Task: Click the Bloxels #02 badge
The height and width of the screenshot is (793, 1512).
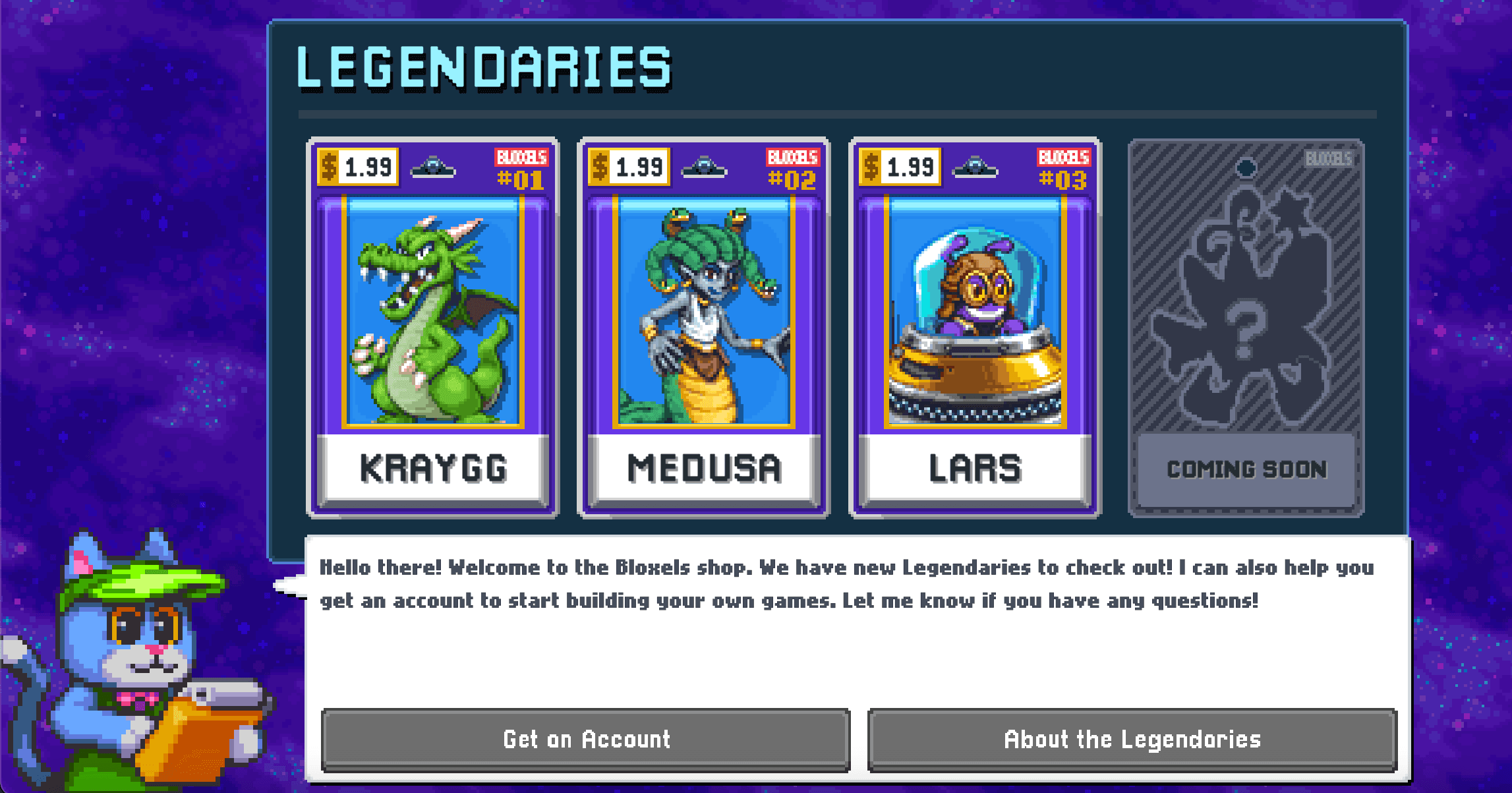Action: 792,169
